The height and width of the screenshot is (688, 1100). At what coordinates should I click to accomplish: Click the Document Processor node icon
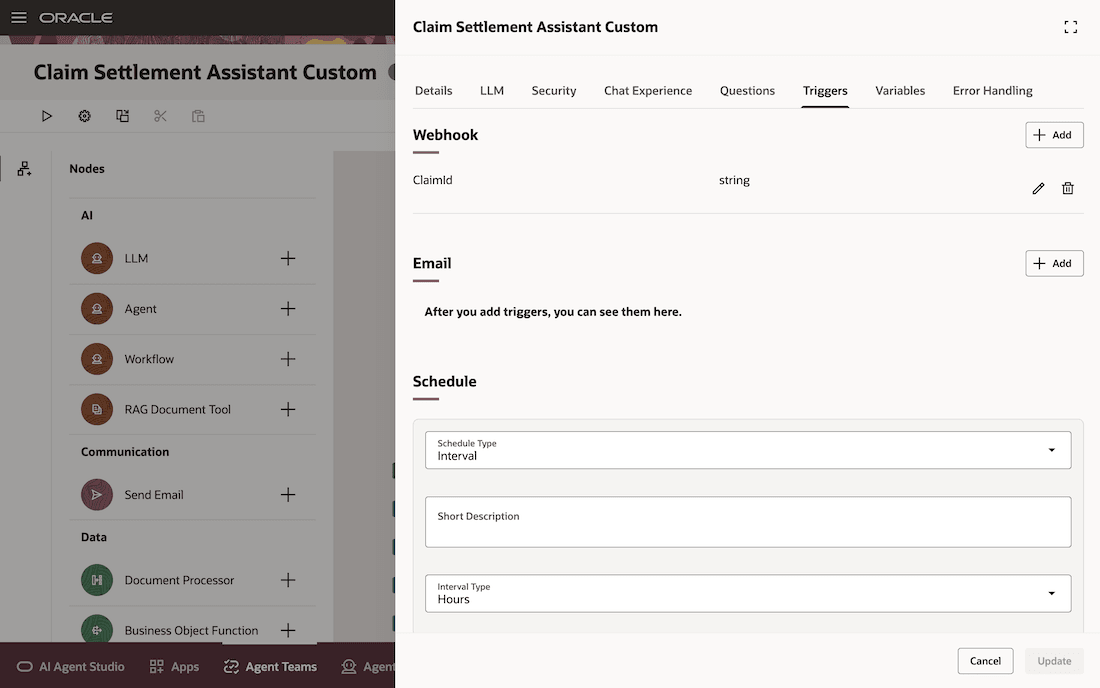(x=97, y=580)
